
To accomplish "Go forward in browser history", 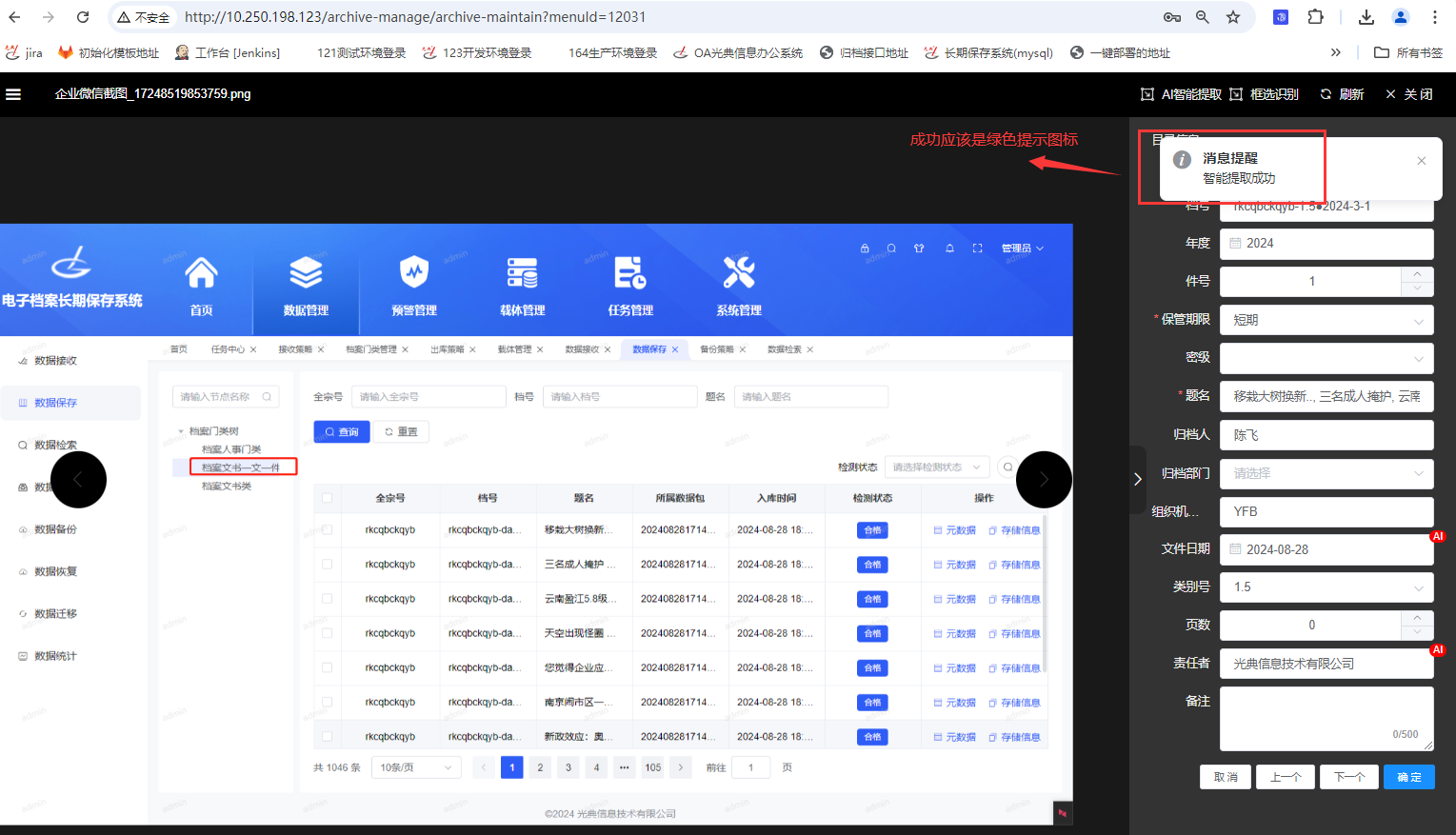I will (x=49, y=17).
